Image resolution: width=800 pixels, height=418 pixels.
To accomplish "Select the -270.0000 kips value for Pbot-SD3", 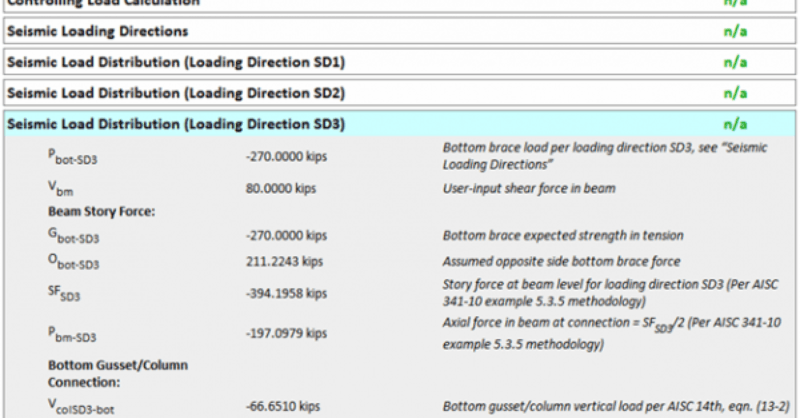I will pyautogui.click(x=286, y=157).
